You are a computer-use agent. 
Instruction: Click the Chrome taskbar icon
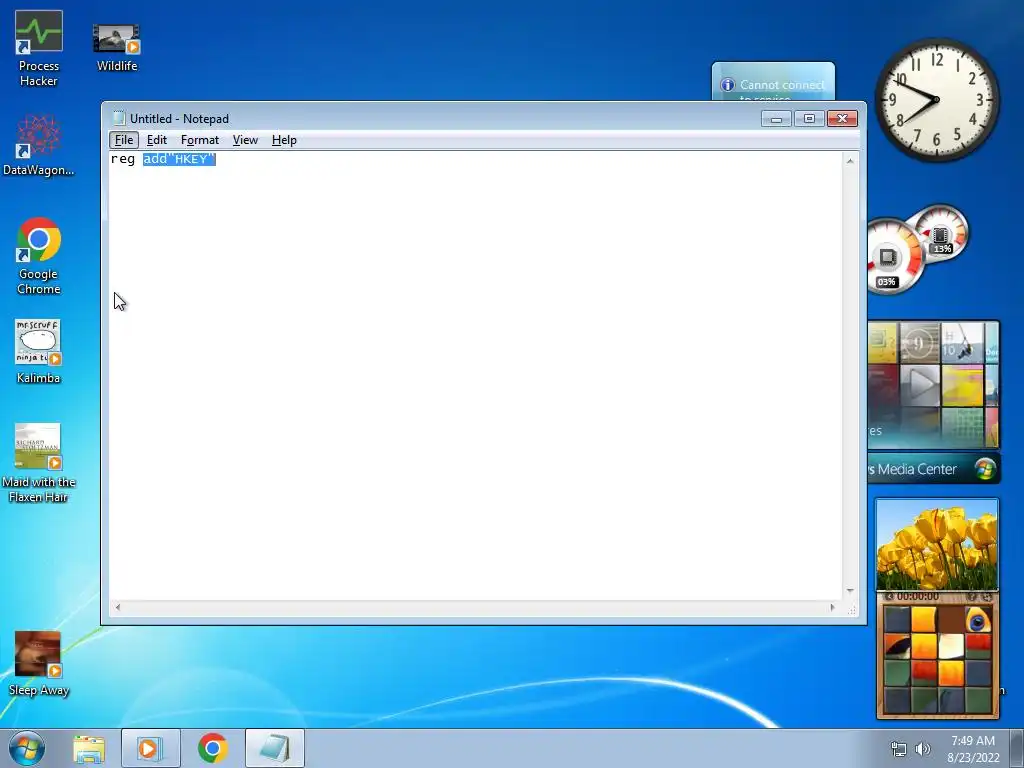pos(212,748)
